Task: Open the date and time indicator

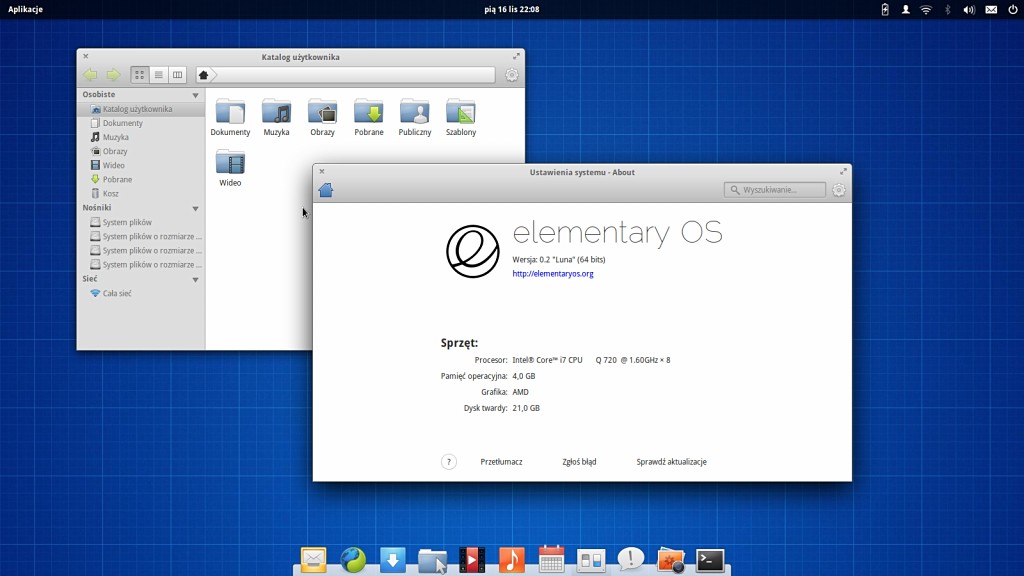Action: tap(511, 9)
